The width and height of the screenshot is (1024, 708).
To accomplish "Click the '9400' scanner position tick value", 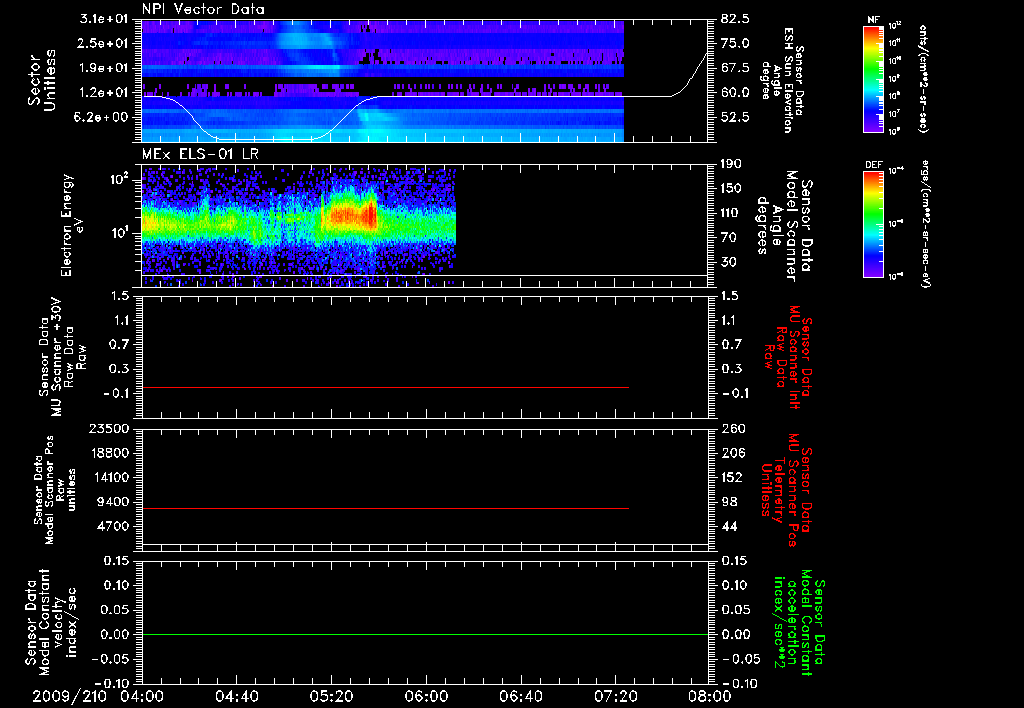I will (x=113, y=502).
